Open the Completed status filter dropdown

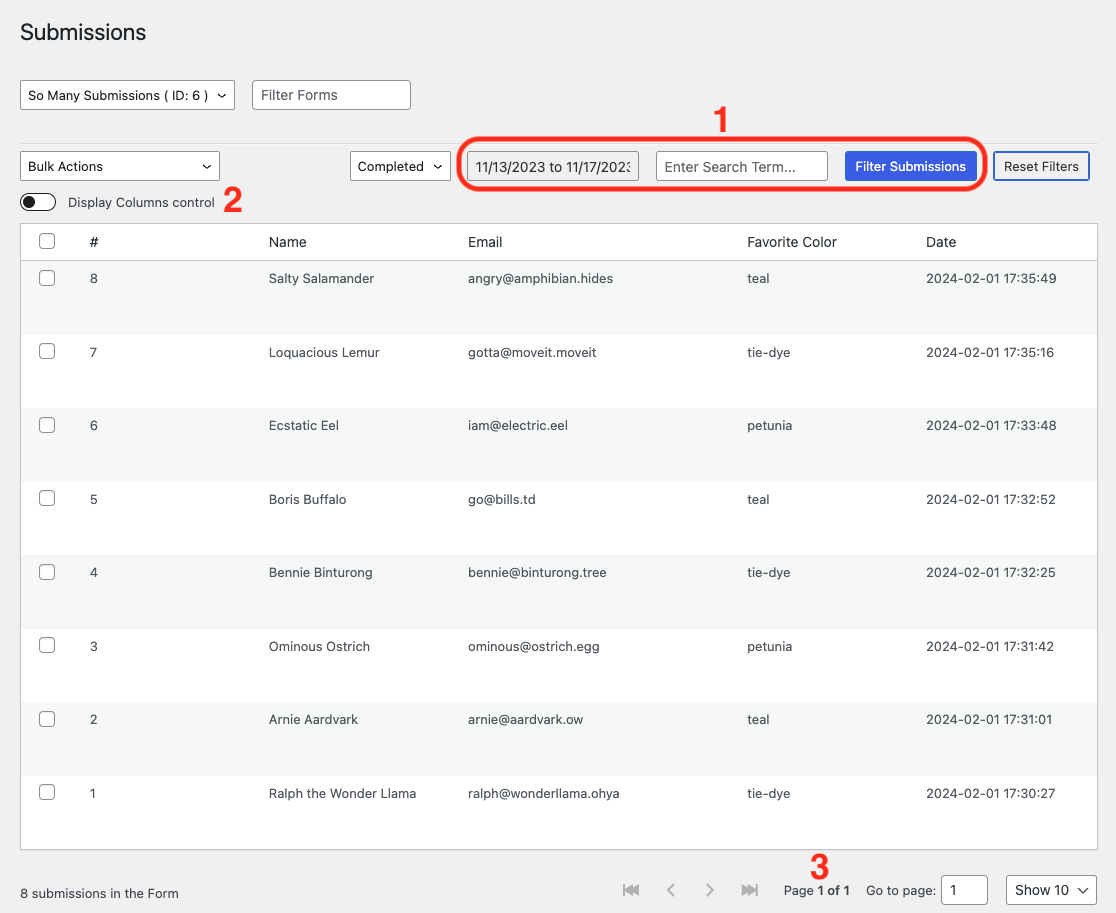coord(400,166)
